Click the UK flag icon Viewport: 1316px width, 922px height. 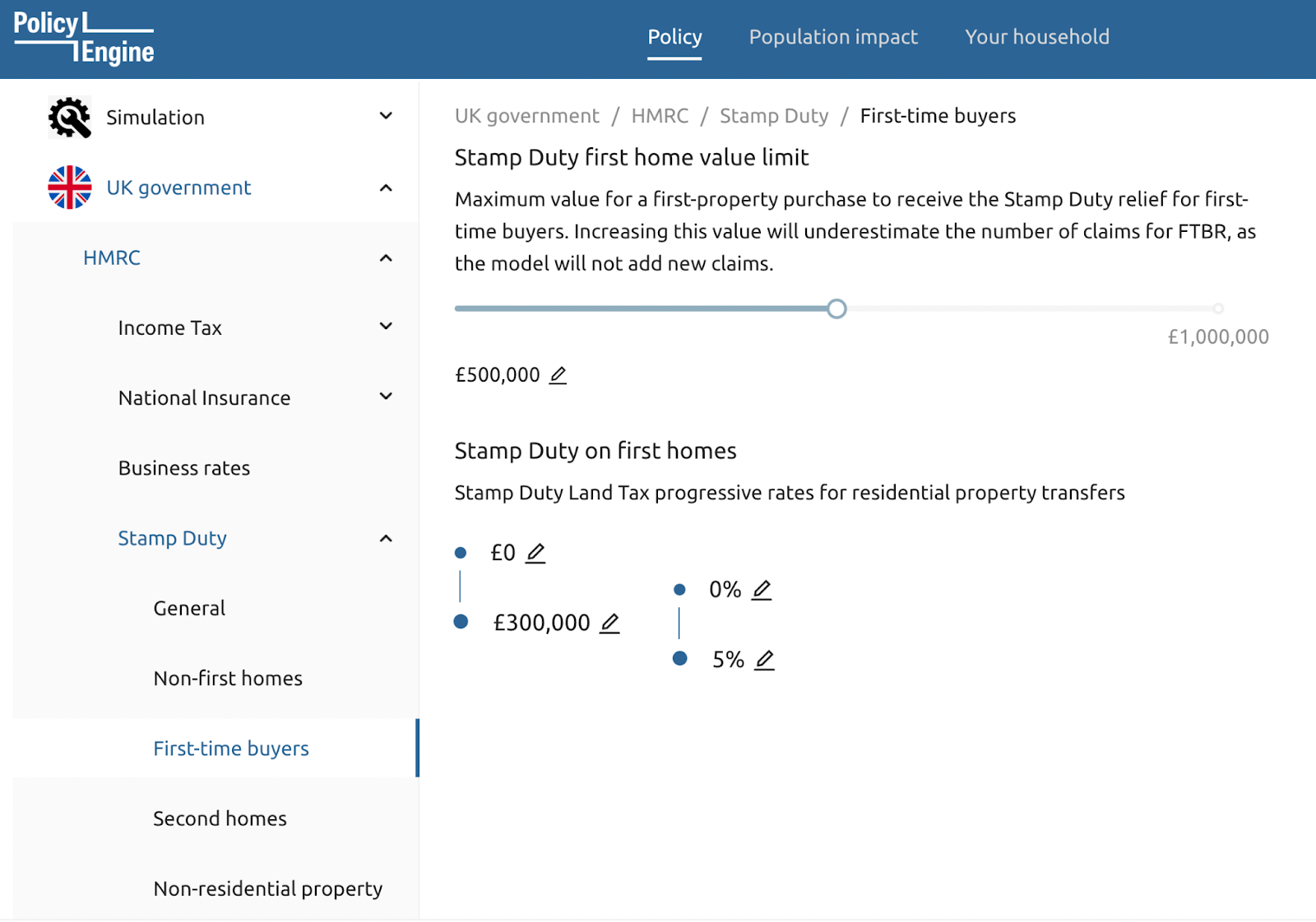(70, 188)
